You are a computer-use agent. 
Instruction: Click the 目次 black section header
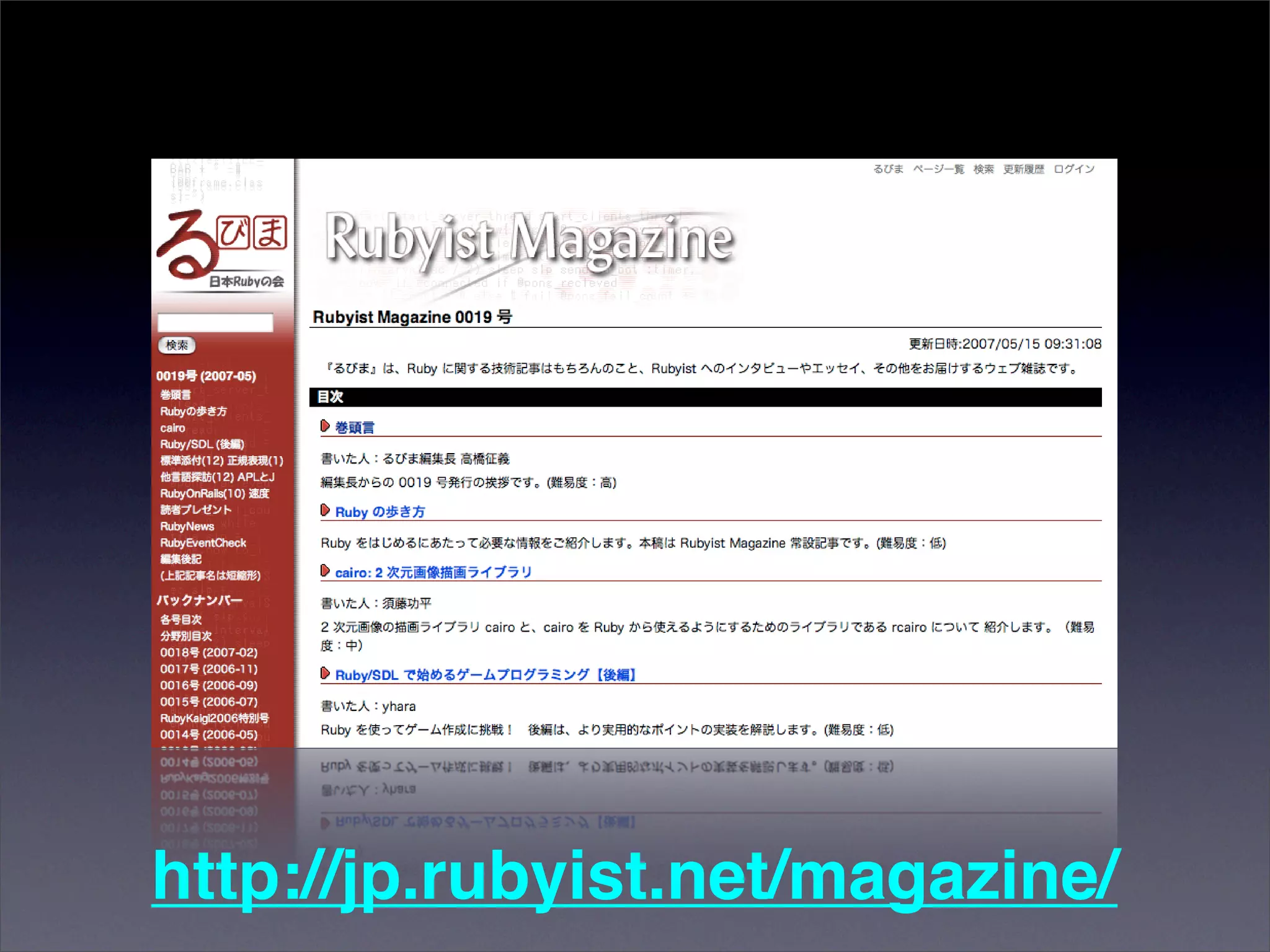[x=706, y=397]
